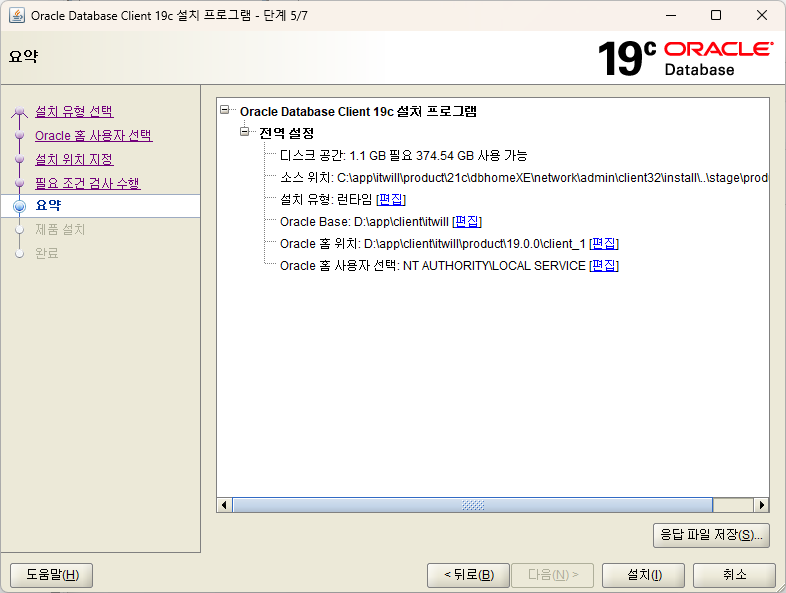Minimize the installer window
Screen dimensions: 786x593
tap(671, 16)
